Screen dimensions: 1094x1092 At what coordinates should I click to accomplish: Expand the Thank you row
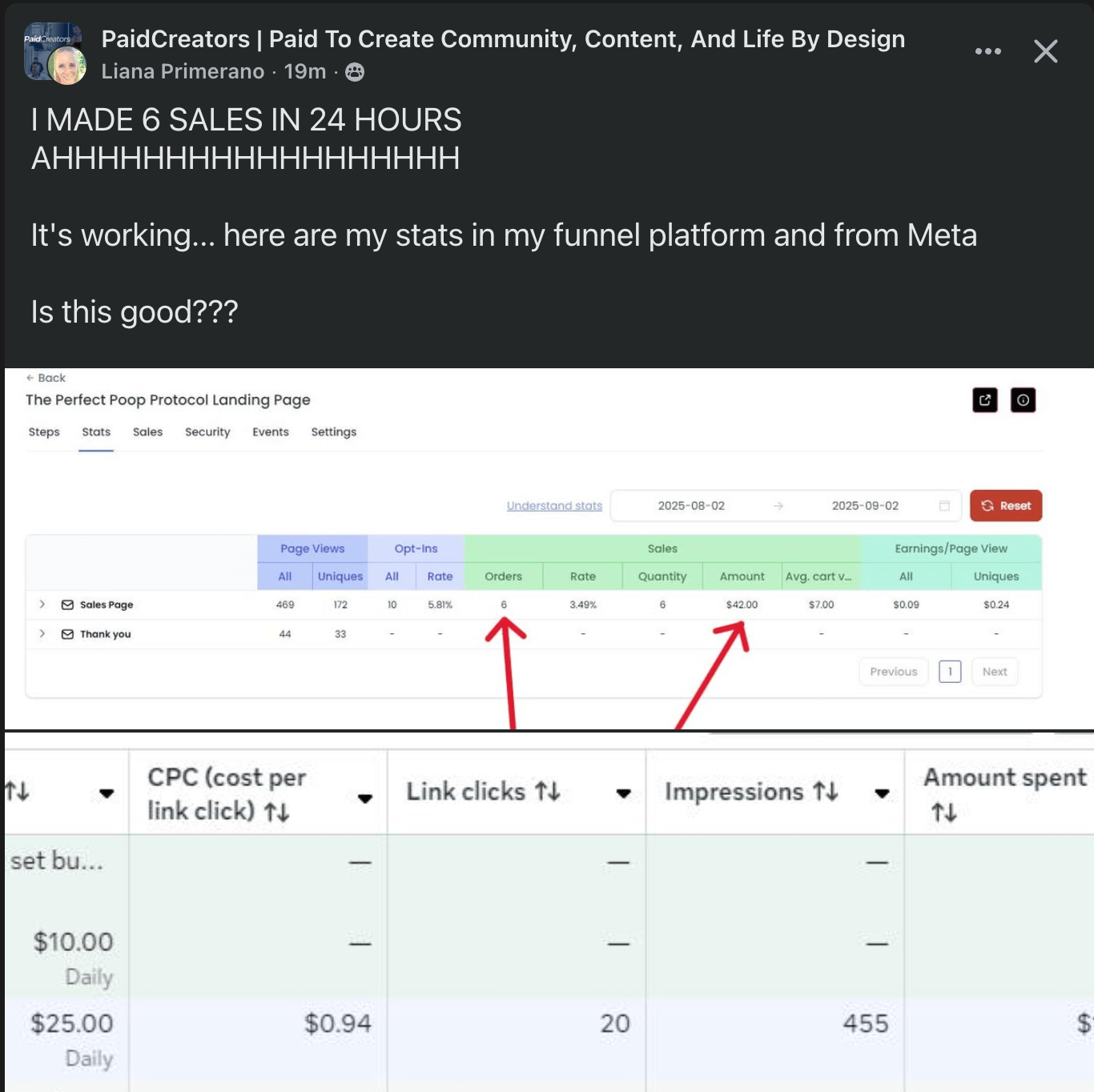pyautogui.click(x=42, y=633)
